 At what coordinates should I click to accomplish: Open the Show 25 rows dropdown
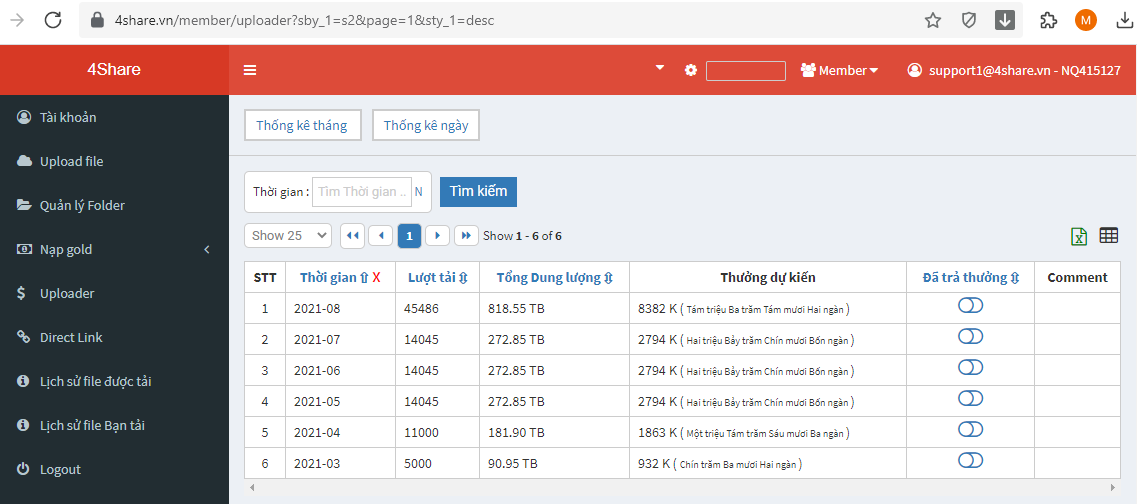(287, 236)
